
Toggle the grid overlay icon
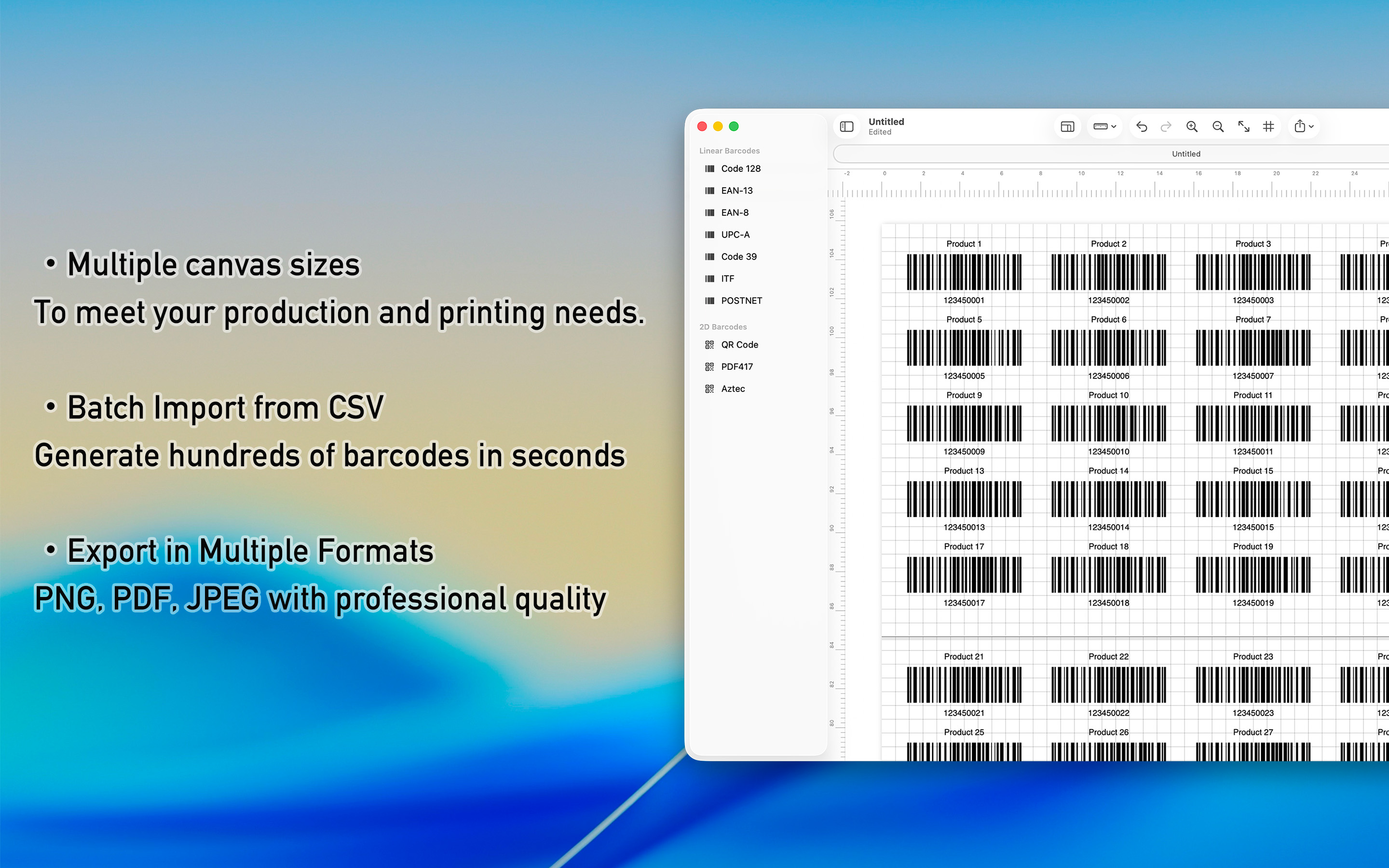1268,126
